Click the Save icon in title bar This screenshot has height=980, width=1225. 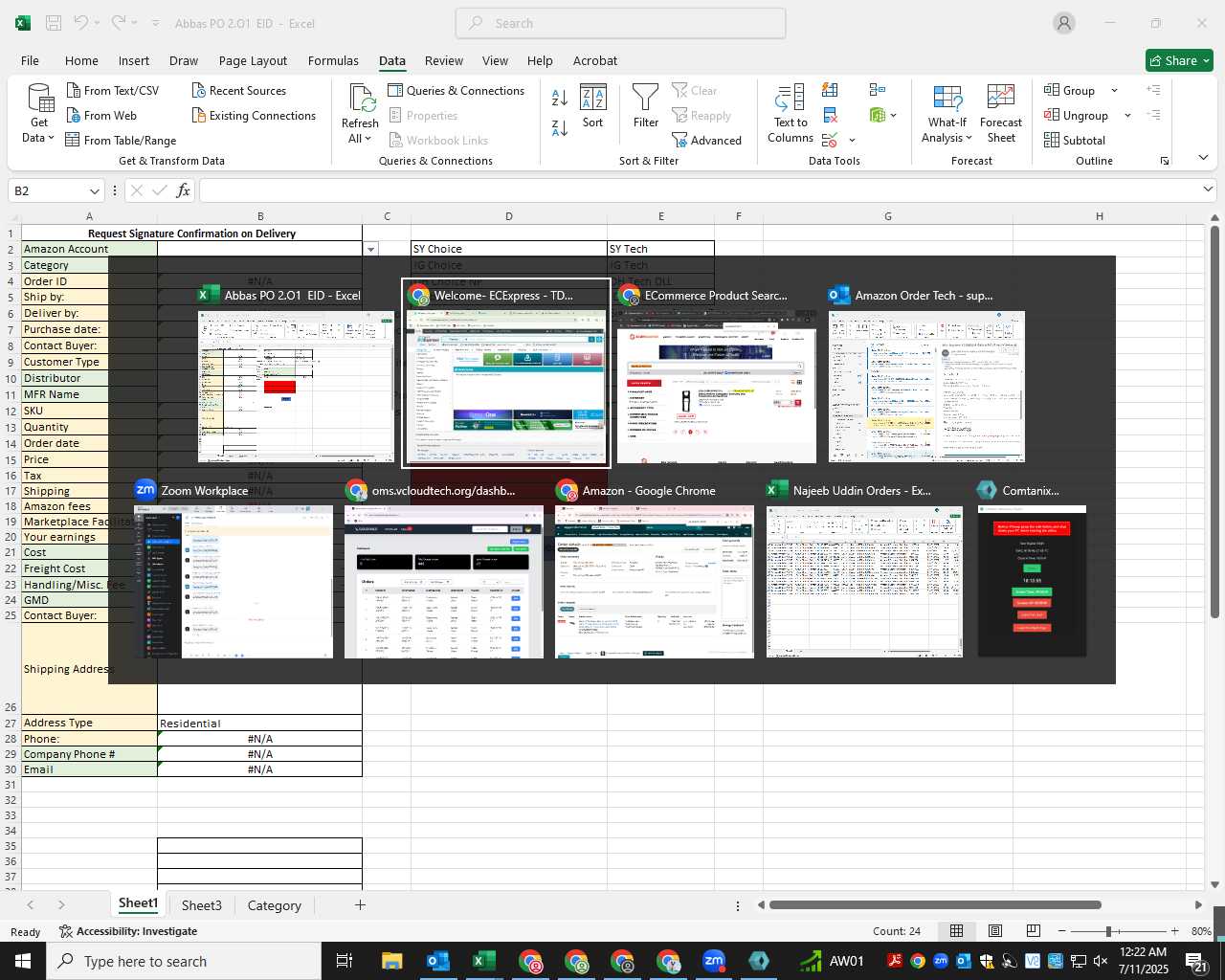(54, 23)
